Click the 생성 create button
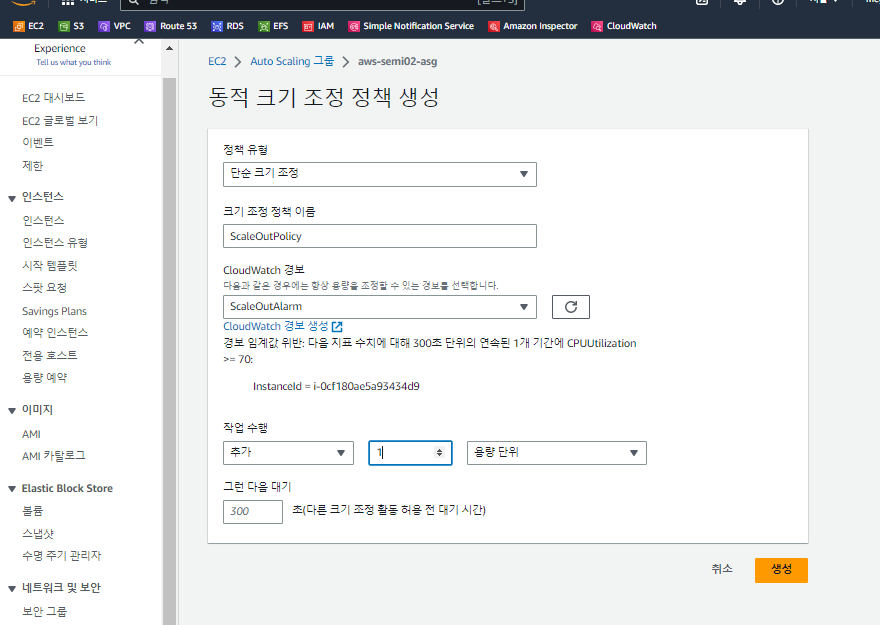The height and width of the screenshot is (625, 880). click(x=781, y=570)
